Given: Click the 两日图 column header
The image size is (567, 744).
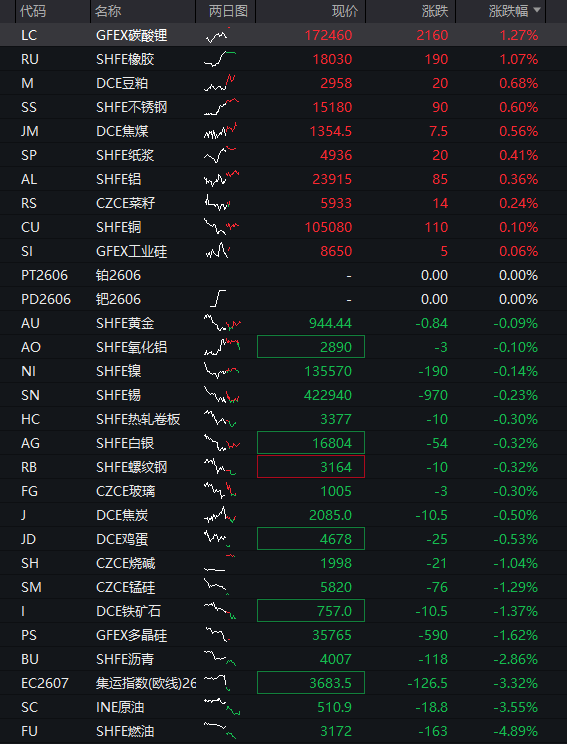Looking at the screenshot, I should (228, 10).
